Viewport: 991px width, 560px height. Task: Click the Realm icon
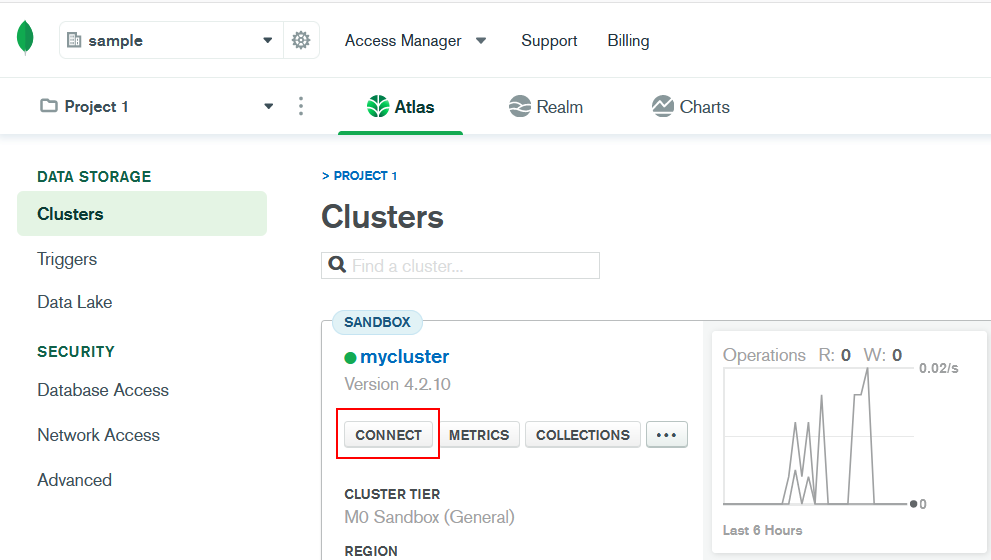point(520,106)
